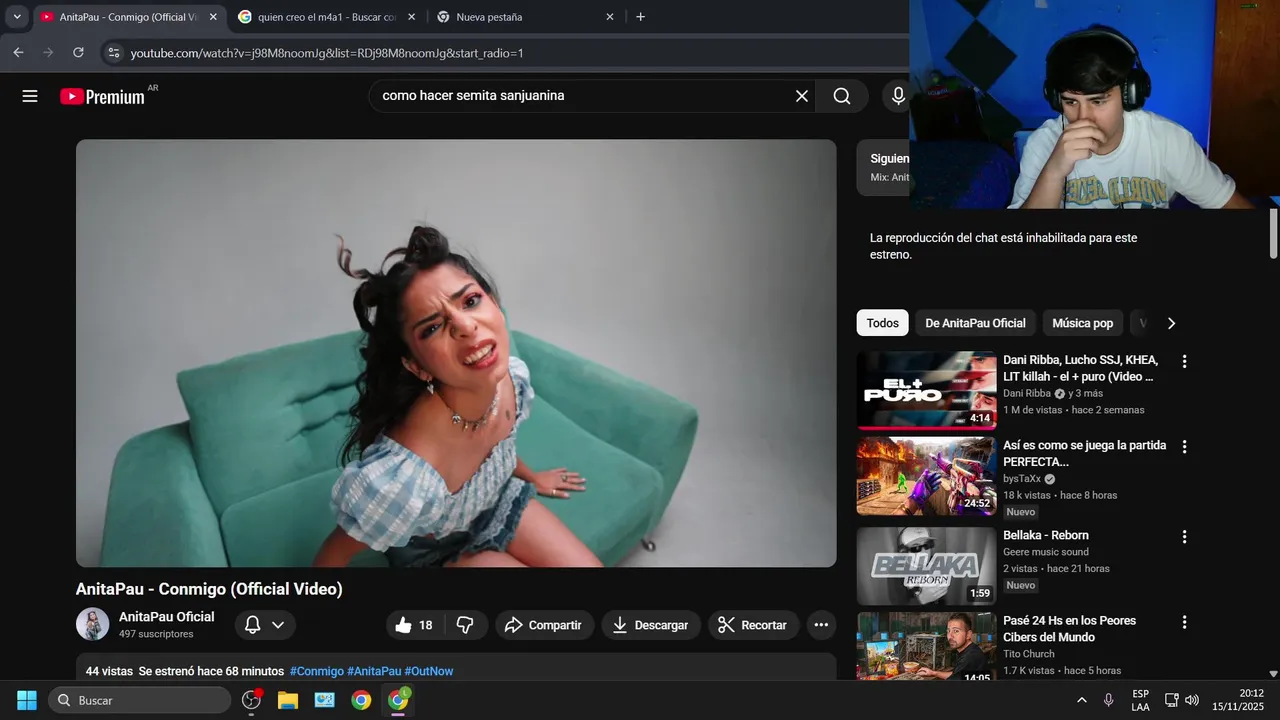The height and width of the screenshot is (720, 1280).
Task: Open options for bysTaXx video
Action: click(x=1184, y=447)
